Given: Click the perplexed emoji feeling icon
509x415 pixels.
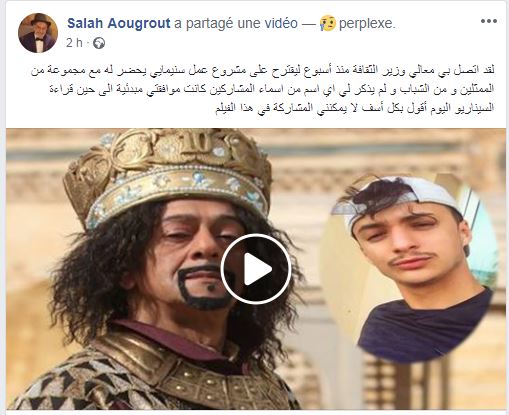Looking at the screenshot, I should coord(327,23).
